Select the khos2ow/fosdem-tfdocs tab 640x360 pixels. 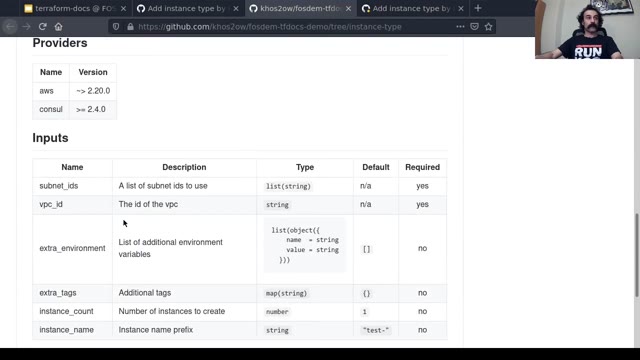click(300, 8)
